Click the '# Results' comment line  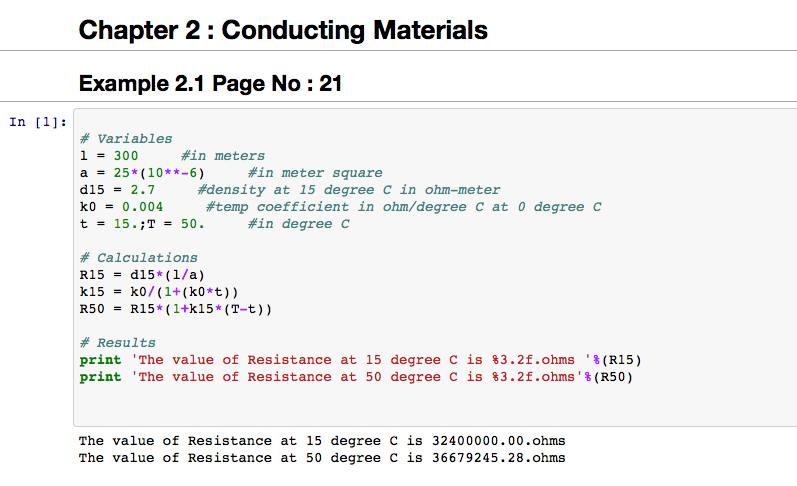[117, 343]
